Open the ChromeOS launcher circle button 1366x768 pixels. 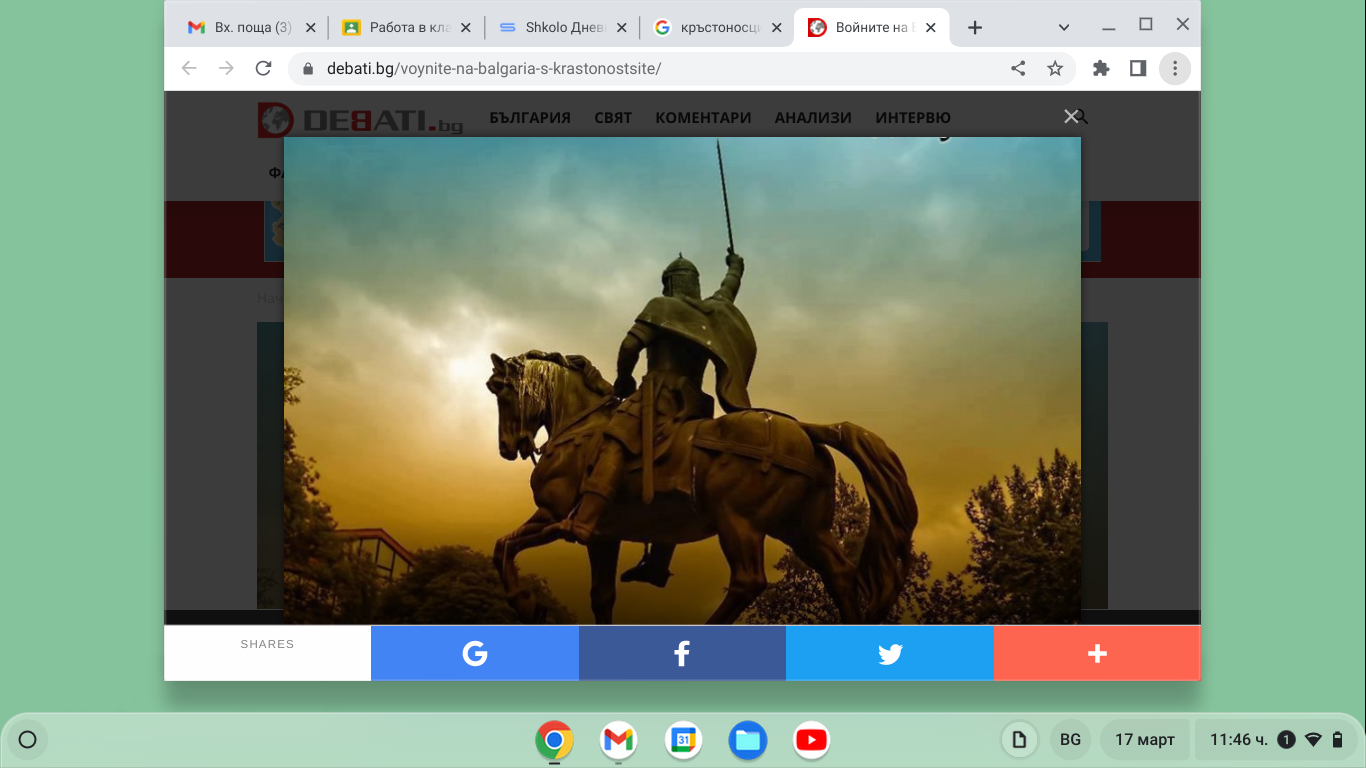(x=28, y=740)
